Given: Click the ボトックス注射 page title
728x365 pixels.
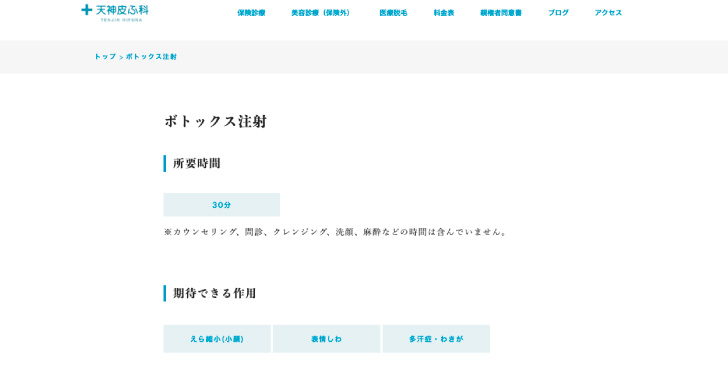Looking at the screenshot, I should click(x=215, y=122).
